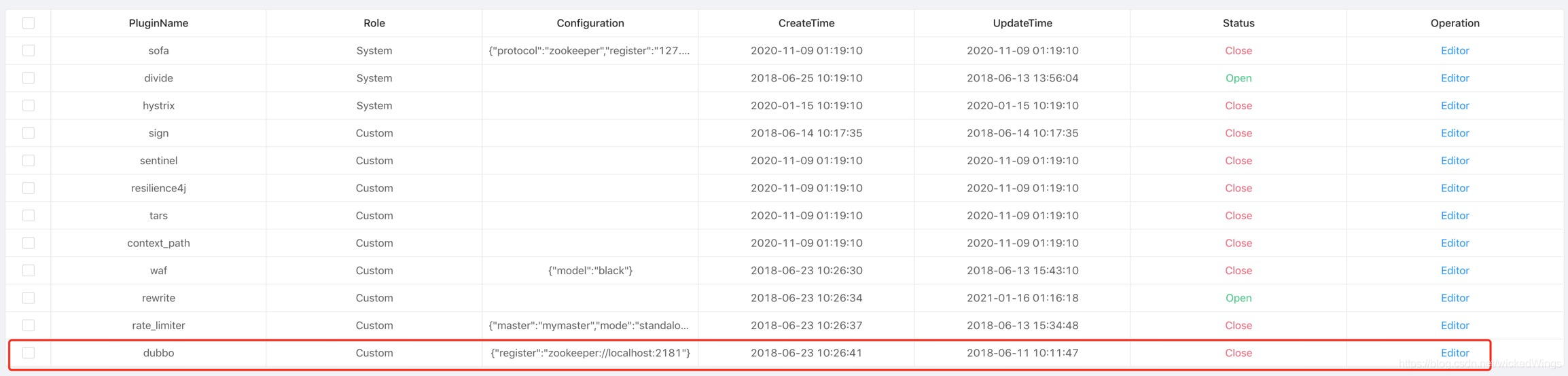This screenshot has height=376, width=1568.
Task: Open Editor for the sofa plugin
Action: tap(1455, 51)
